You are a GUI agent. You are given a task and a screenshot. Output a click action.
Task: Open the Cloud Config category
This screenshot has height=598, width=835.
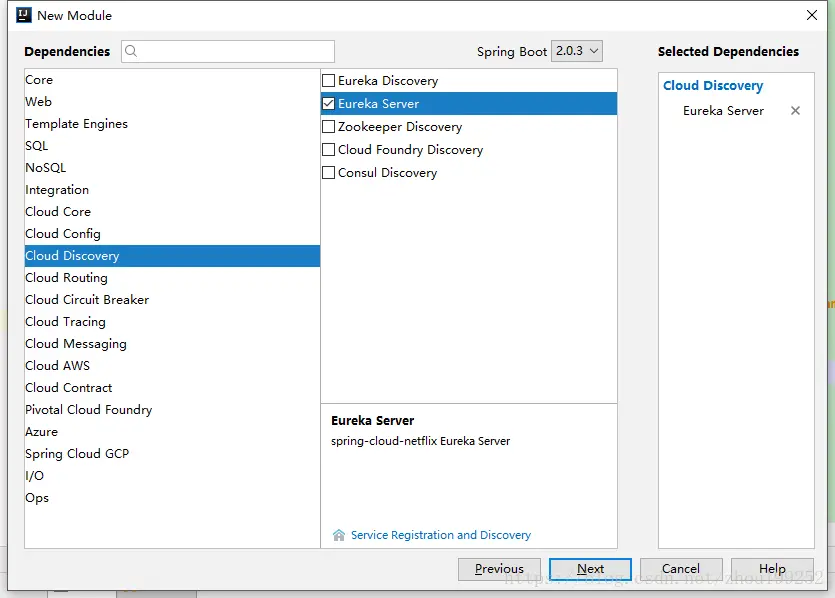coord(172,233)
